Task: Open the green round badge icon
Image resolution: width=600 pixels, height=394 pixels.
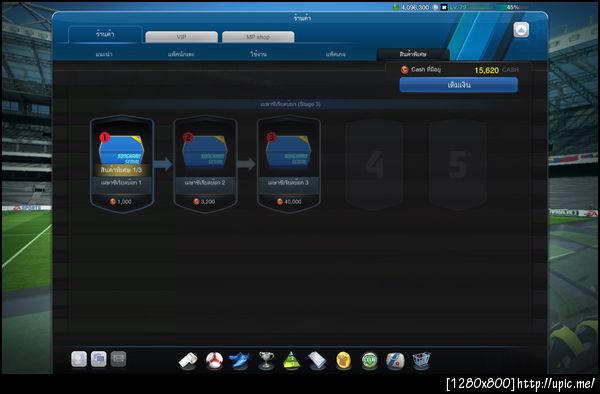Action: tap(369, 361)
